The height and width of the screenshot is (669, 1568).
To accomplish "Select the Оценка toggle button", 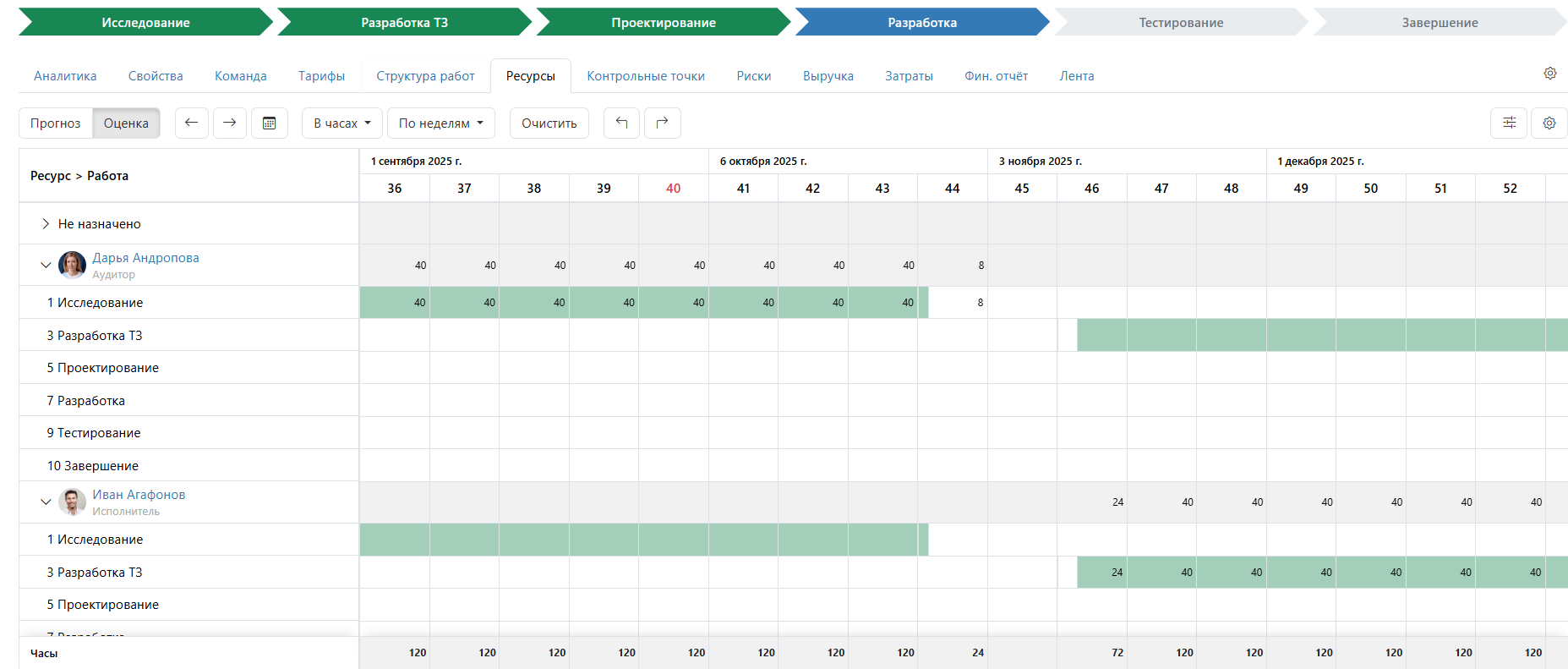I will pos(126,123).
